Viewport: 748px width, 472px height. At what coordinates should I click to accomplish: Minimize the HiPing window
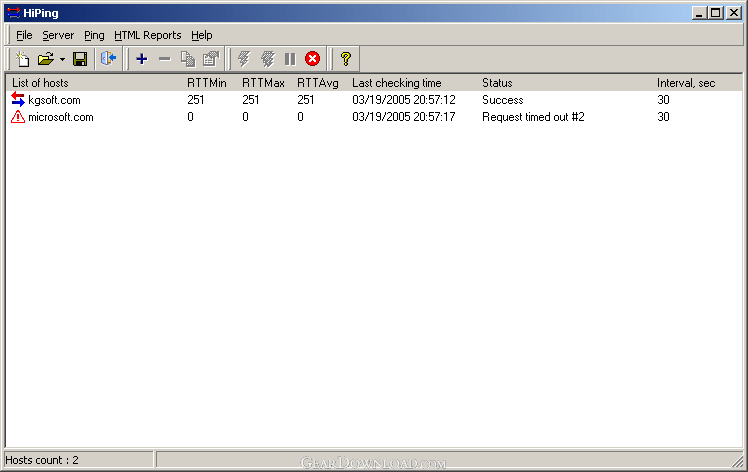coord(699,13)
